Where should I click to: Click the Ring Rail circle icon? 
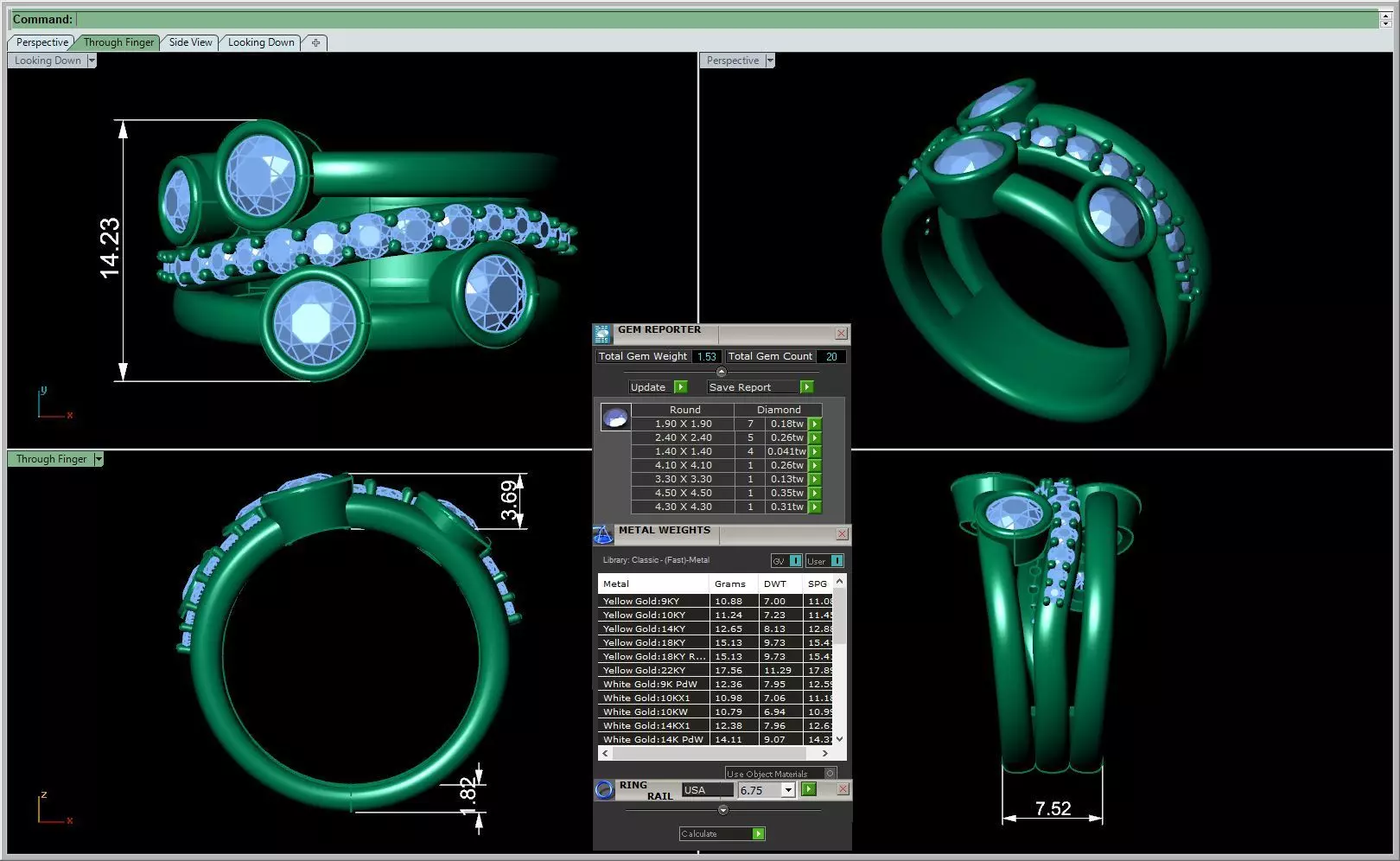pos(604,790)
